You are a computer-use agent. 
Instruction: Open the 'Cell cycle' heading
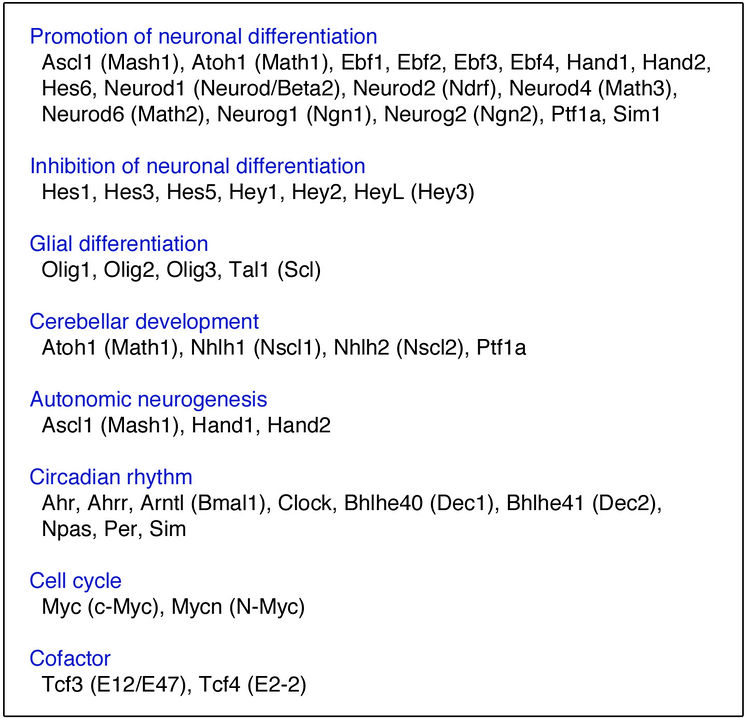77,580
